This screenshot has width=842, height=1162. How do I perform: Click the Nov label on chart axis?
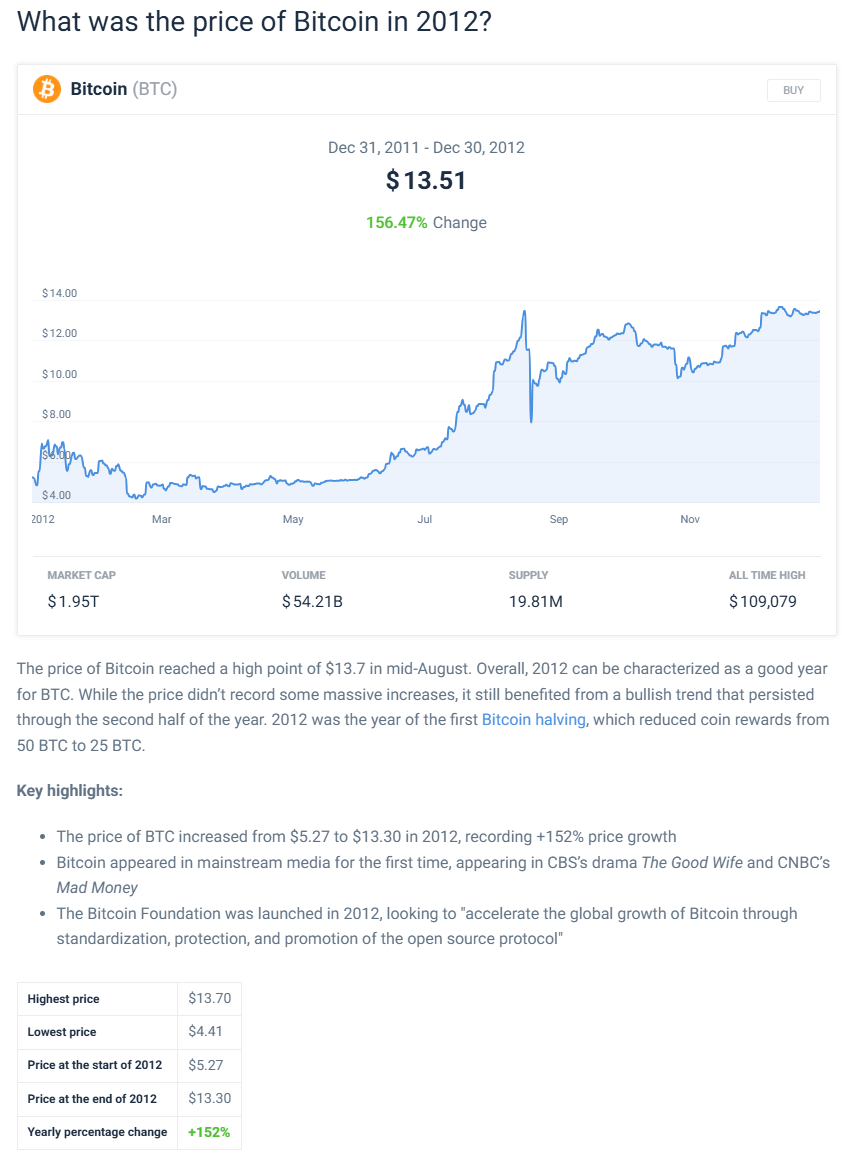(690, 519)
